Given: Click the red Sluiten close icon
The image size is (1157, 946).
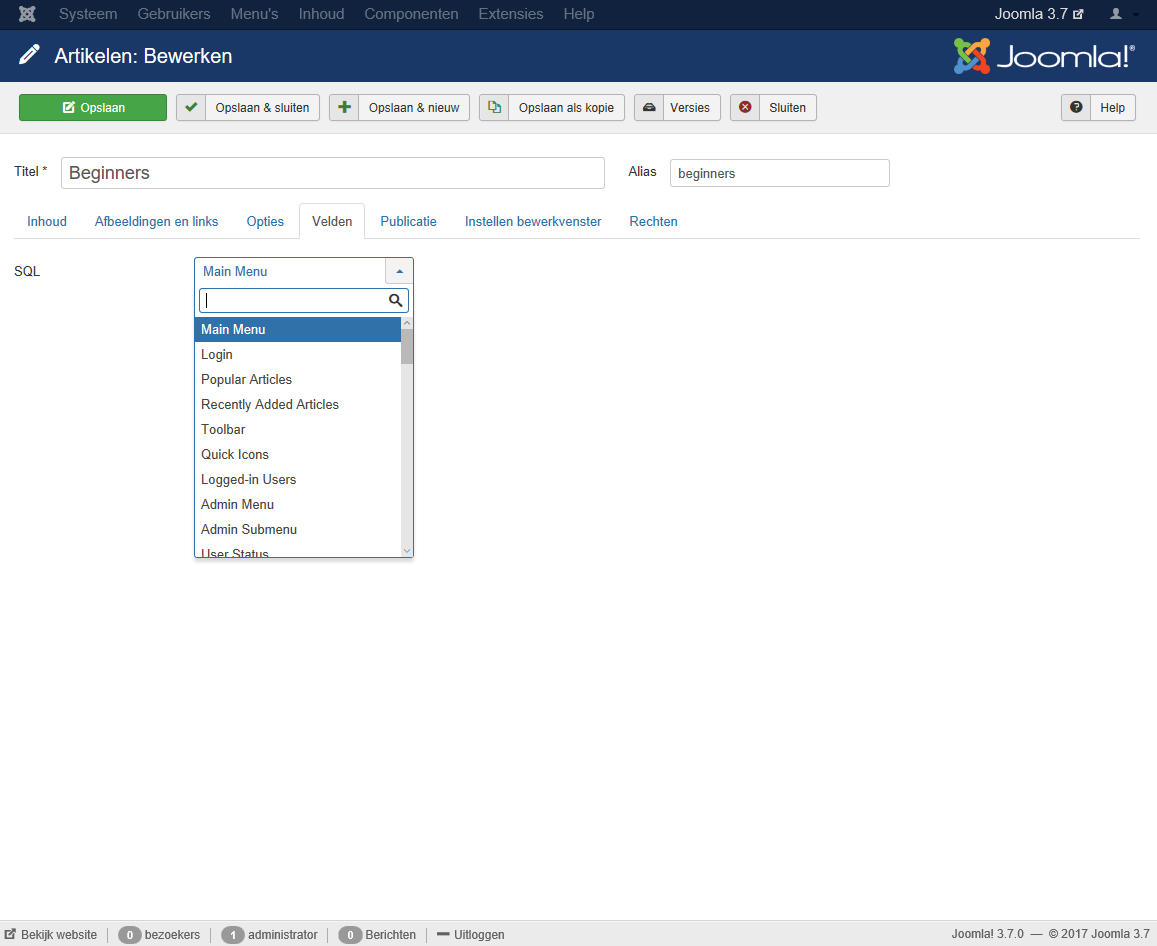Looking at the screenshot, I should point(745,108).
